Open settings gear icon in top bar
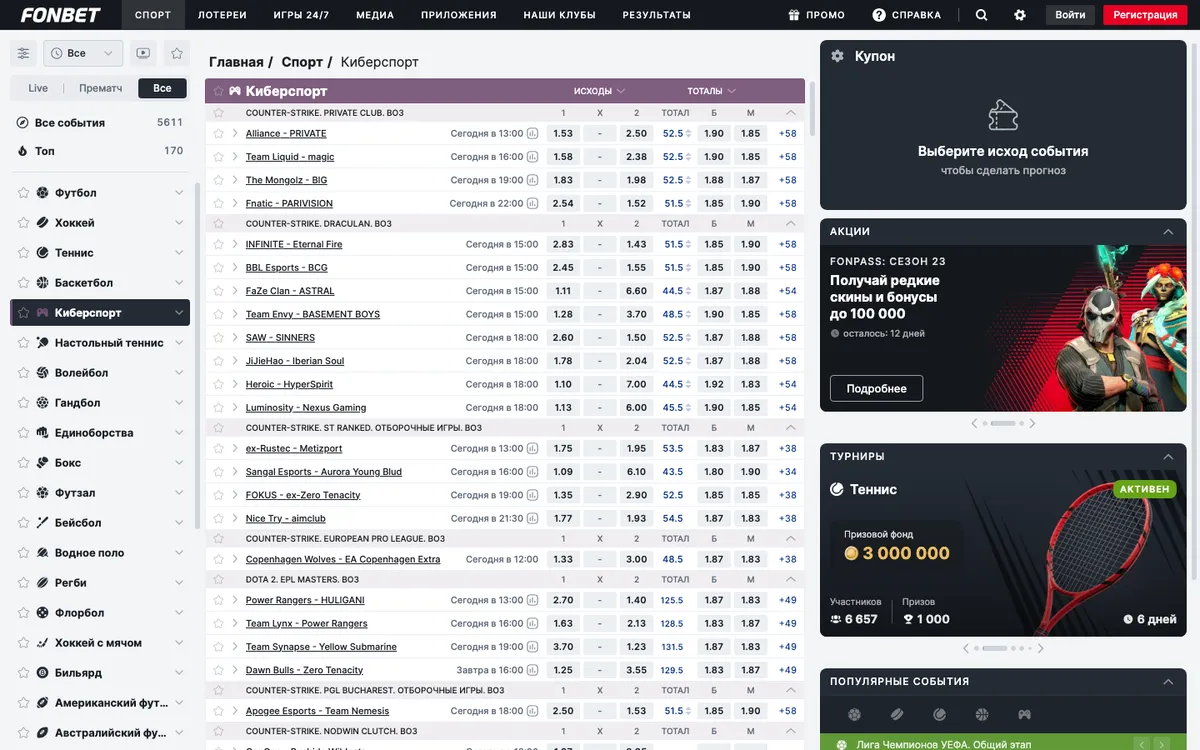The height and width of the screenshot is (750, 1200). coord(1020,15)
